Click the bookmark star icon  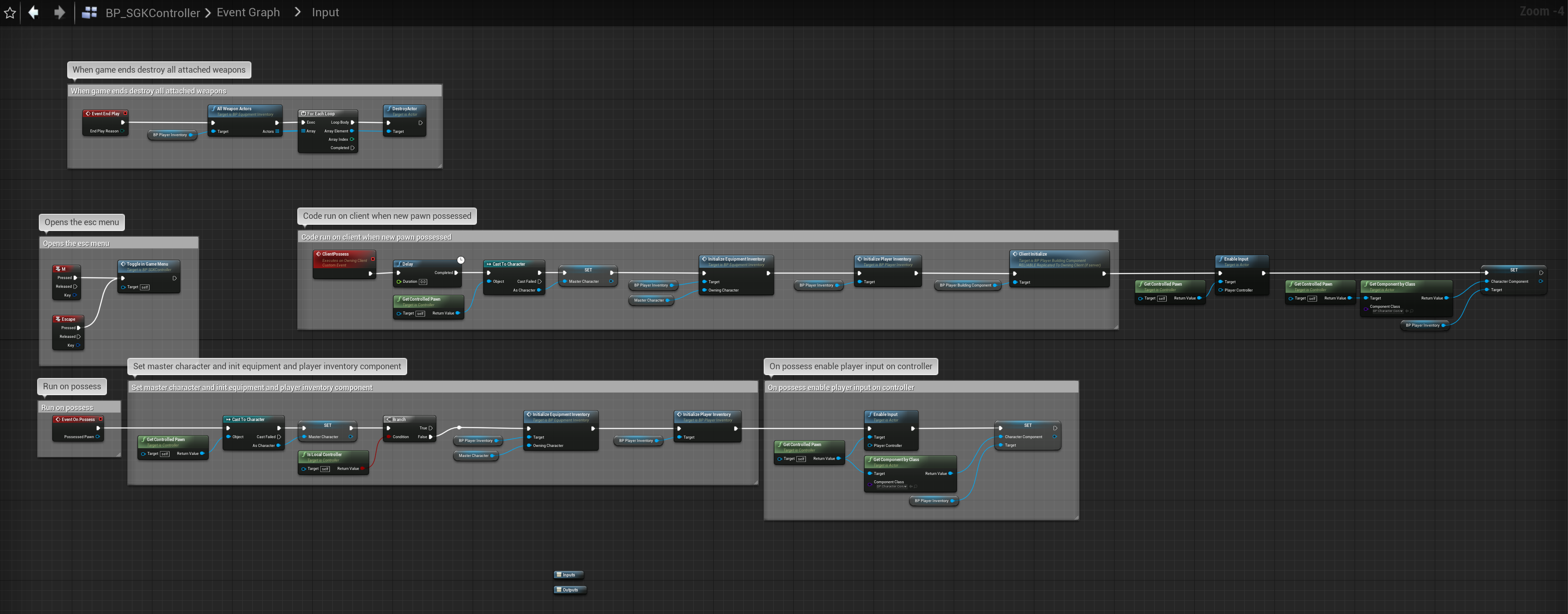(10, 13)
